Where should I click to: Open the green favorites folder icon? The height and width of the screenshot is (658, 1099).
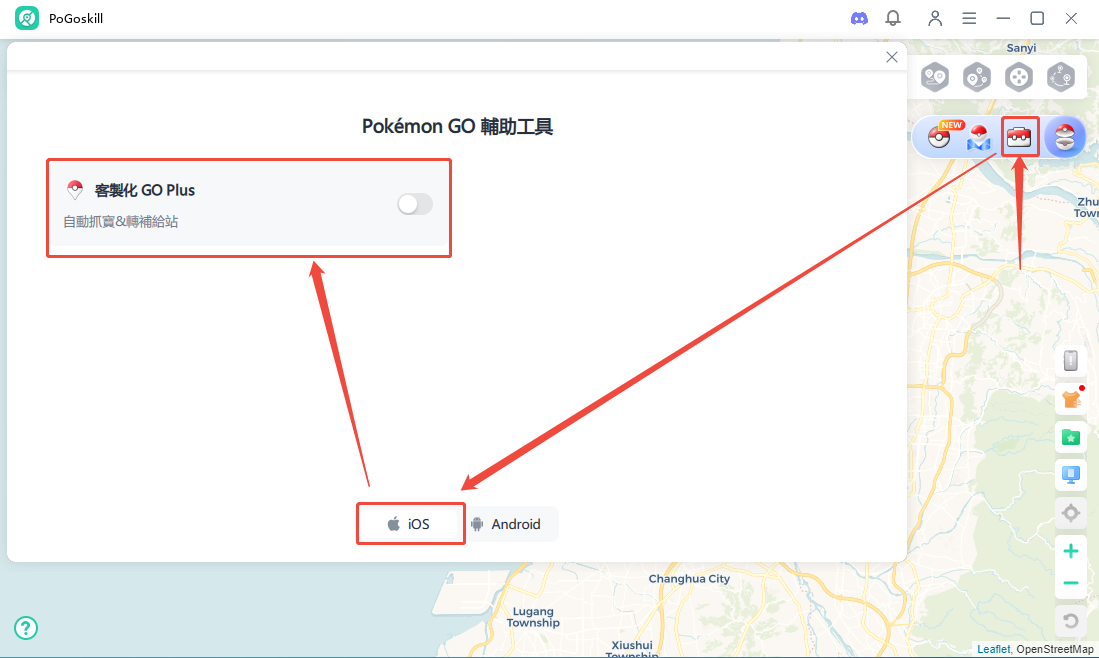[x=1070, y=437]
